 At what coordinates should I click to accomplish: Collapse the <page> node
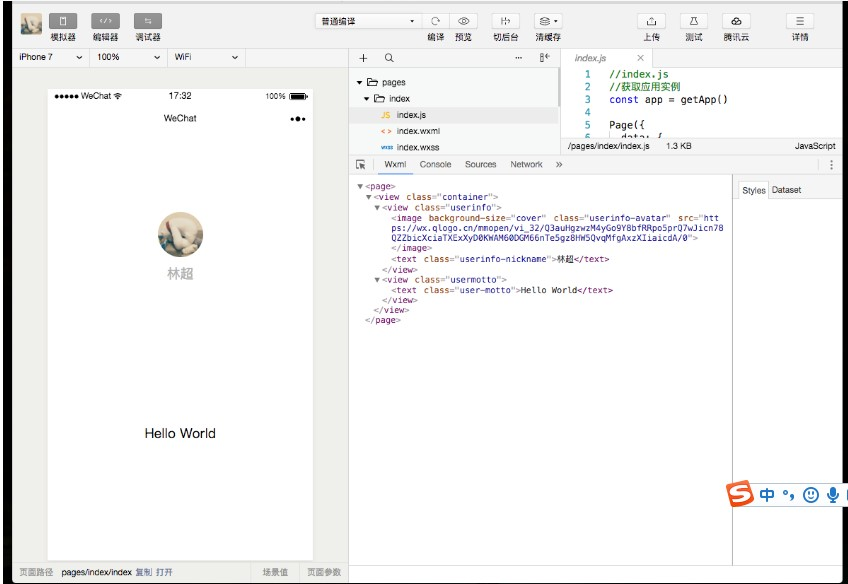click(x=360, y=187)
